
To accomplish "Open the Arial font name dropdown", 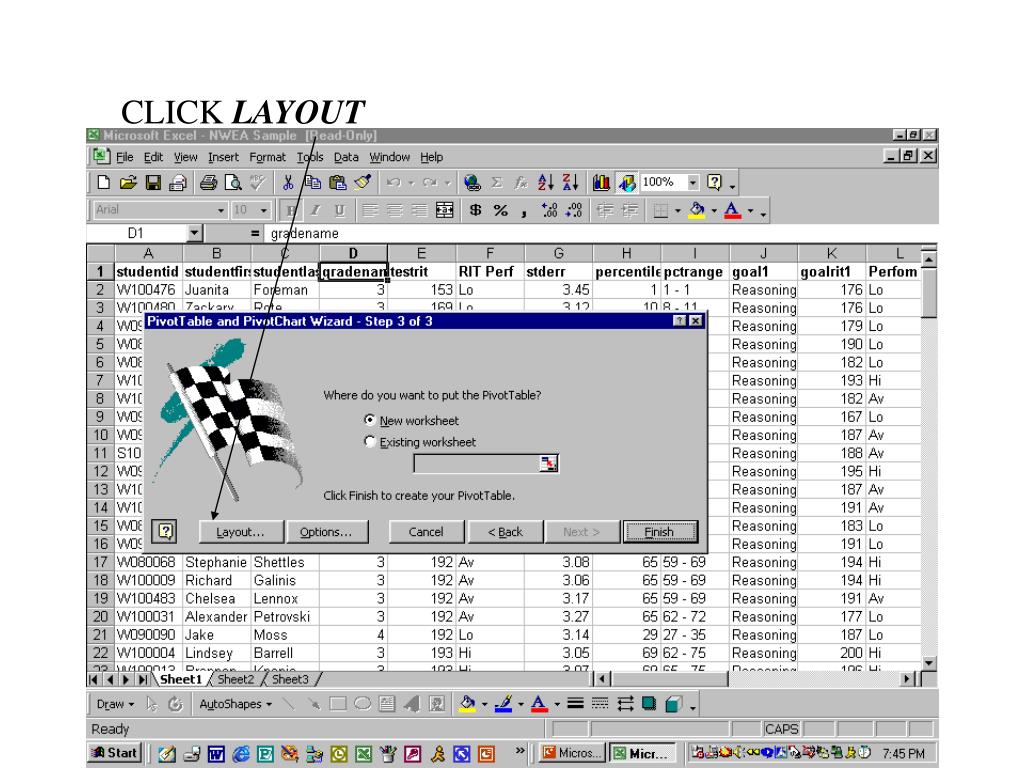I will point(221,210).
